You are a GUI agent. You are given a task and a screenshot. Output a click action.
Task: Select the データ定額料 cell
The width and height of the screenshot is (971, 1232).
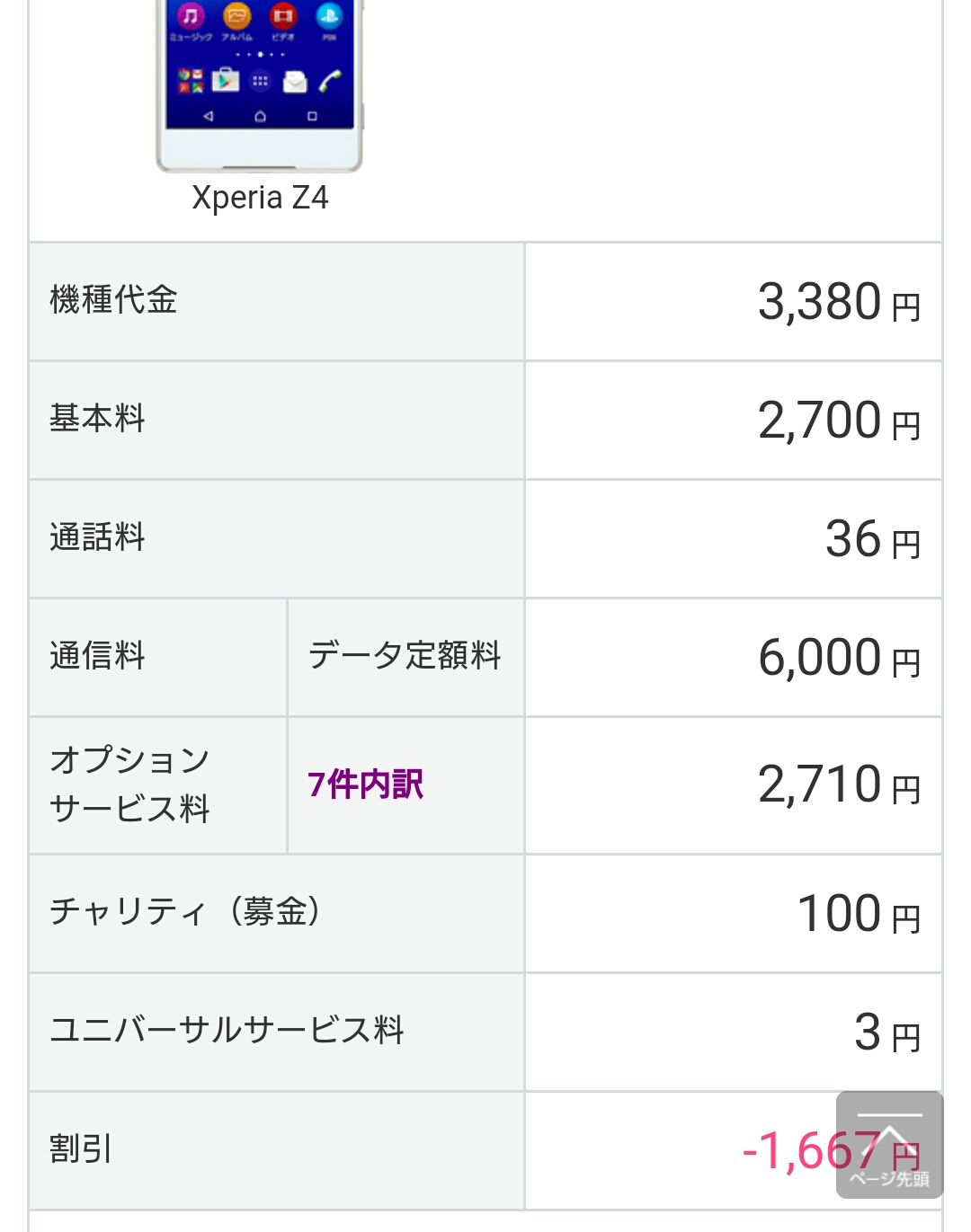[405, 656]
